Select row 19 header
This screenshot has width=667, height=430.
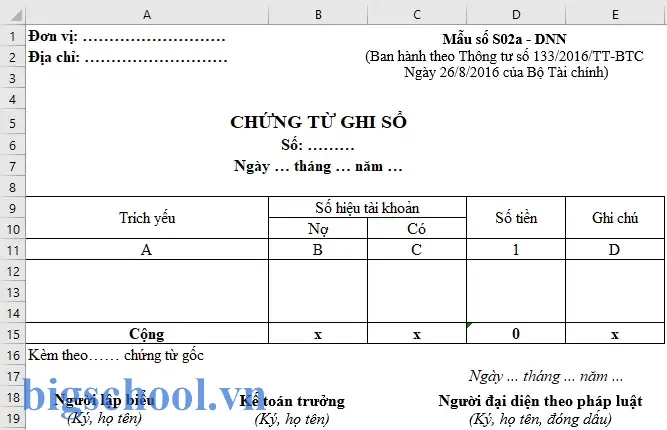click(13, 419)
